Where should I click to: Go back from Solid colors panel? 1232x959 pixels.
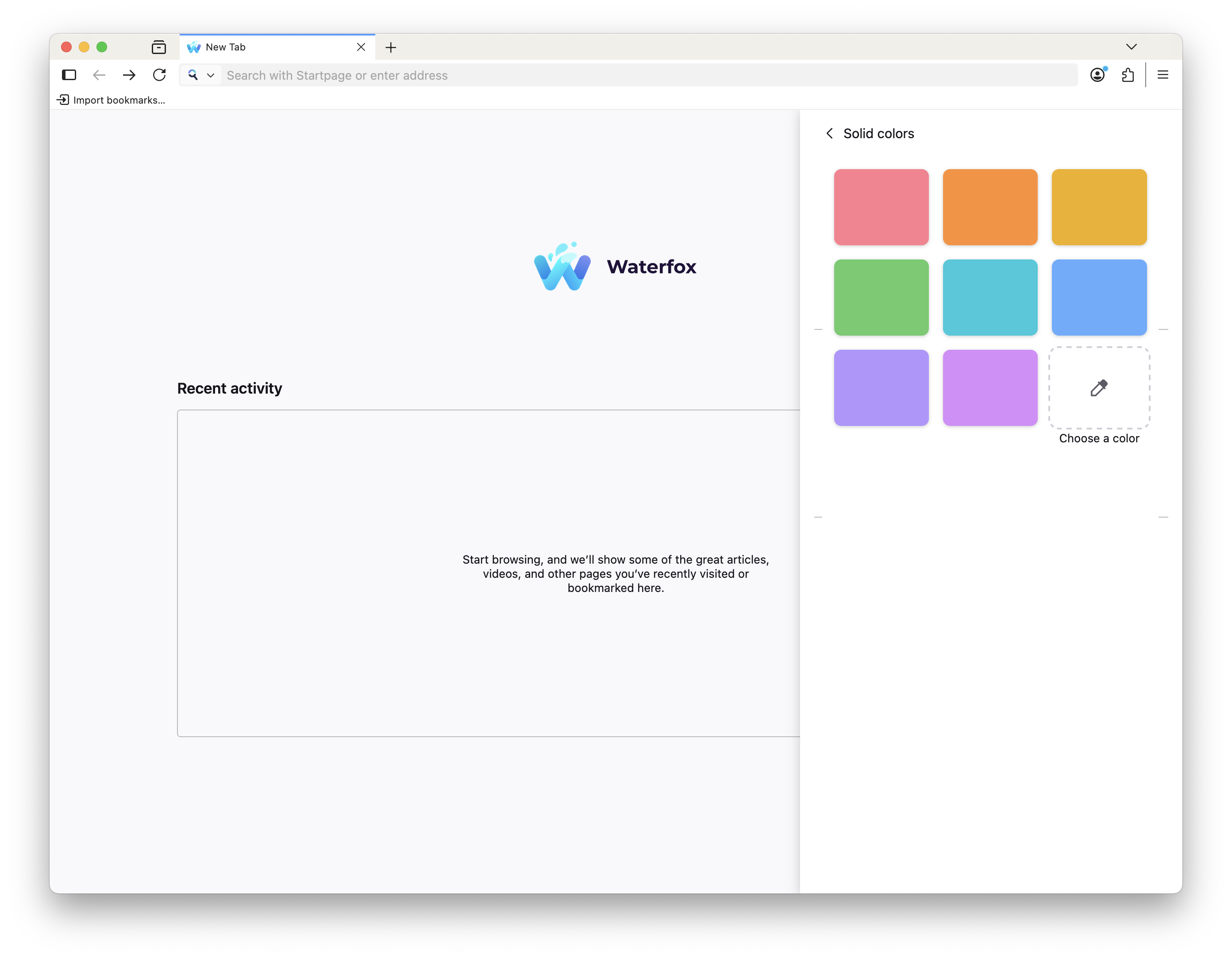tap(829, 133)
